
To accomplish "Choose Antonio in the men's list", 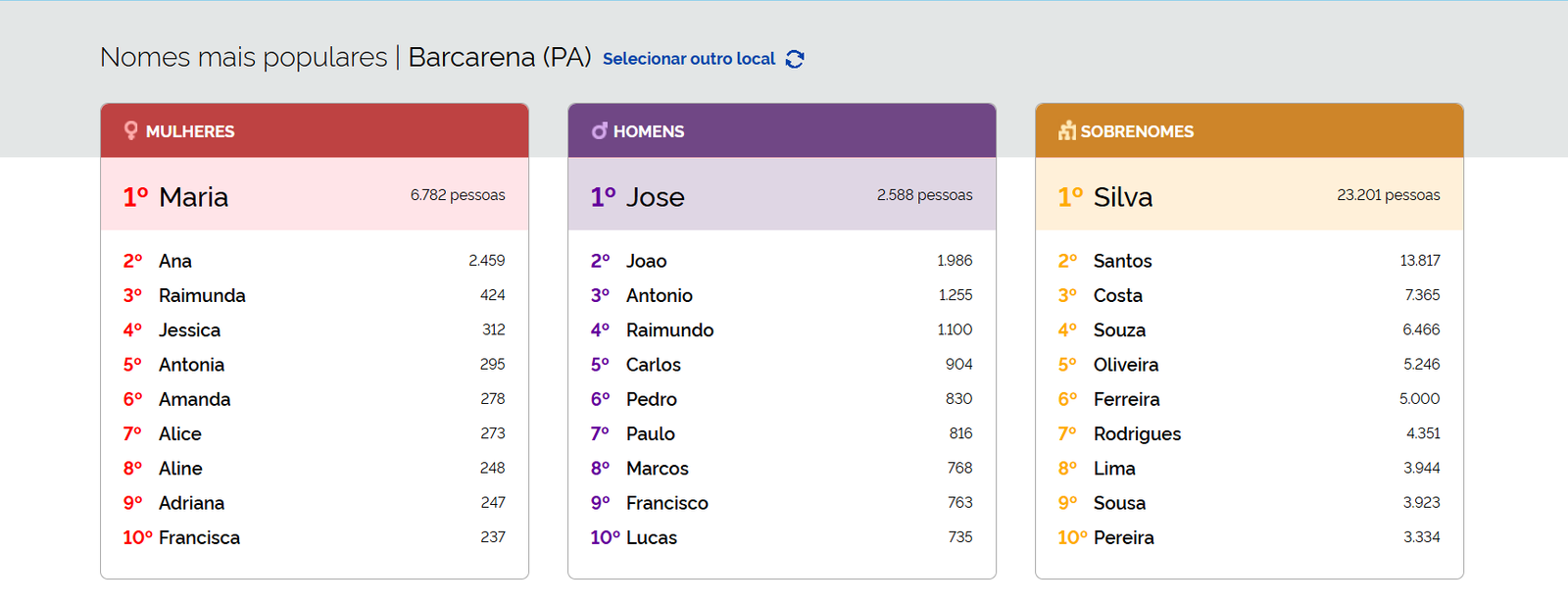I will [659, 295].
